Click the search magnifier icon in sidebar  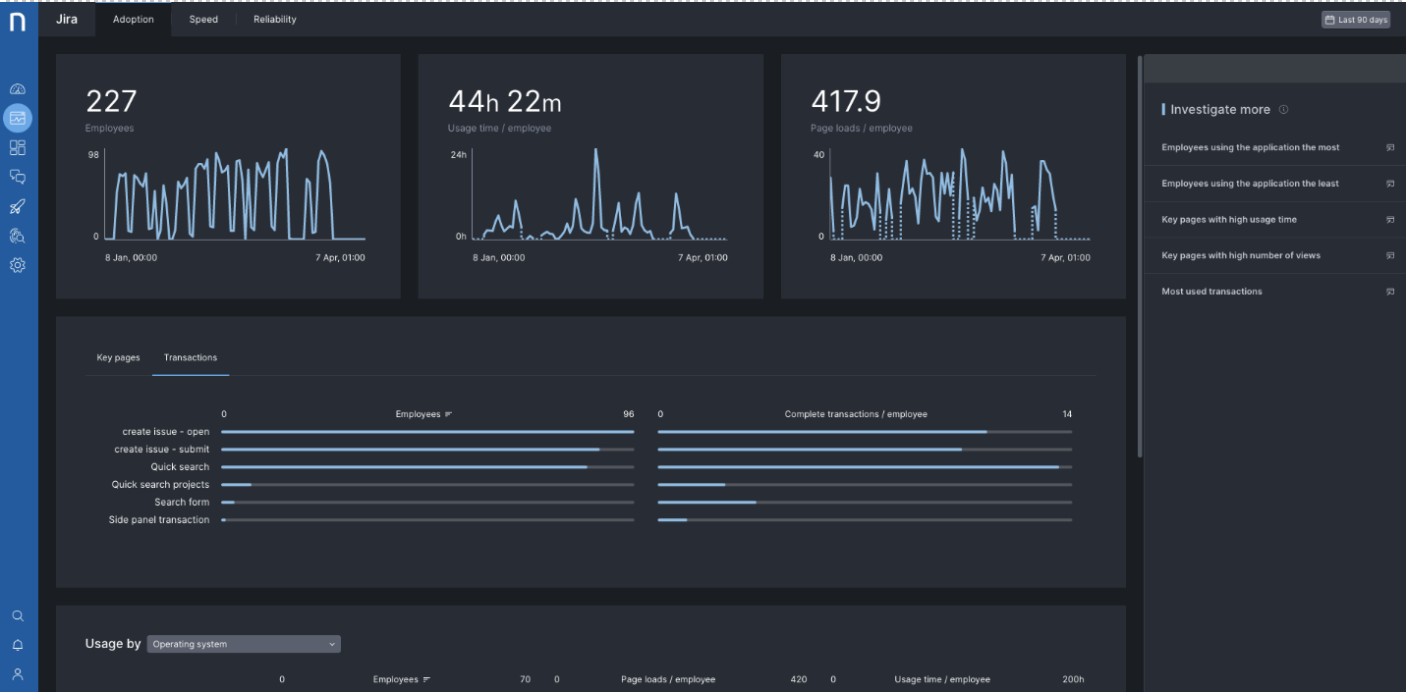click(x=17, y=616)
